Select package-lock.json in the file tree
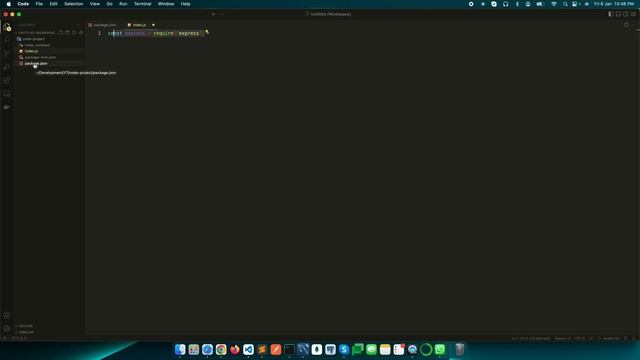Image resolution: width=640 pixels, height=360 pixels. [x=50, y=57]
